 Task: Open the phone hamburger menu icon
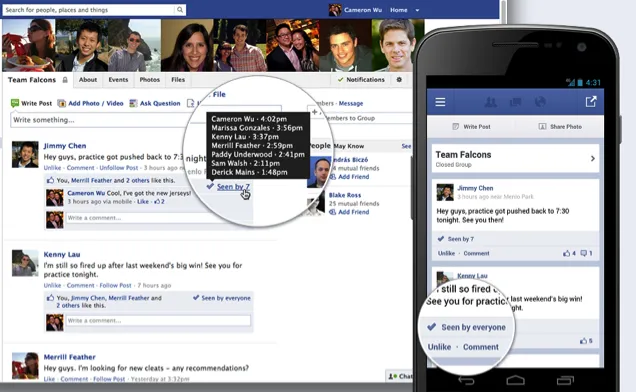tap(440, 102)
